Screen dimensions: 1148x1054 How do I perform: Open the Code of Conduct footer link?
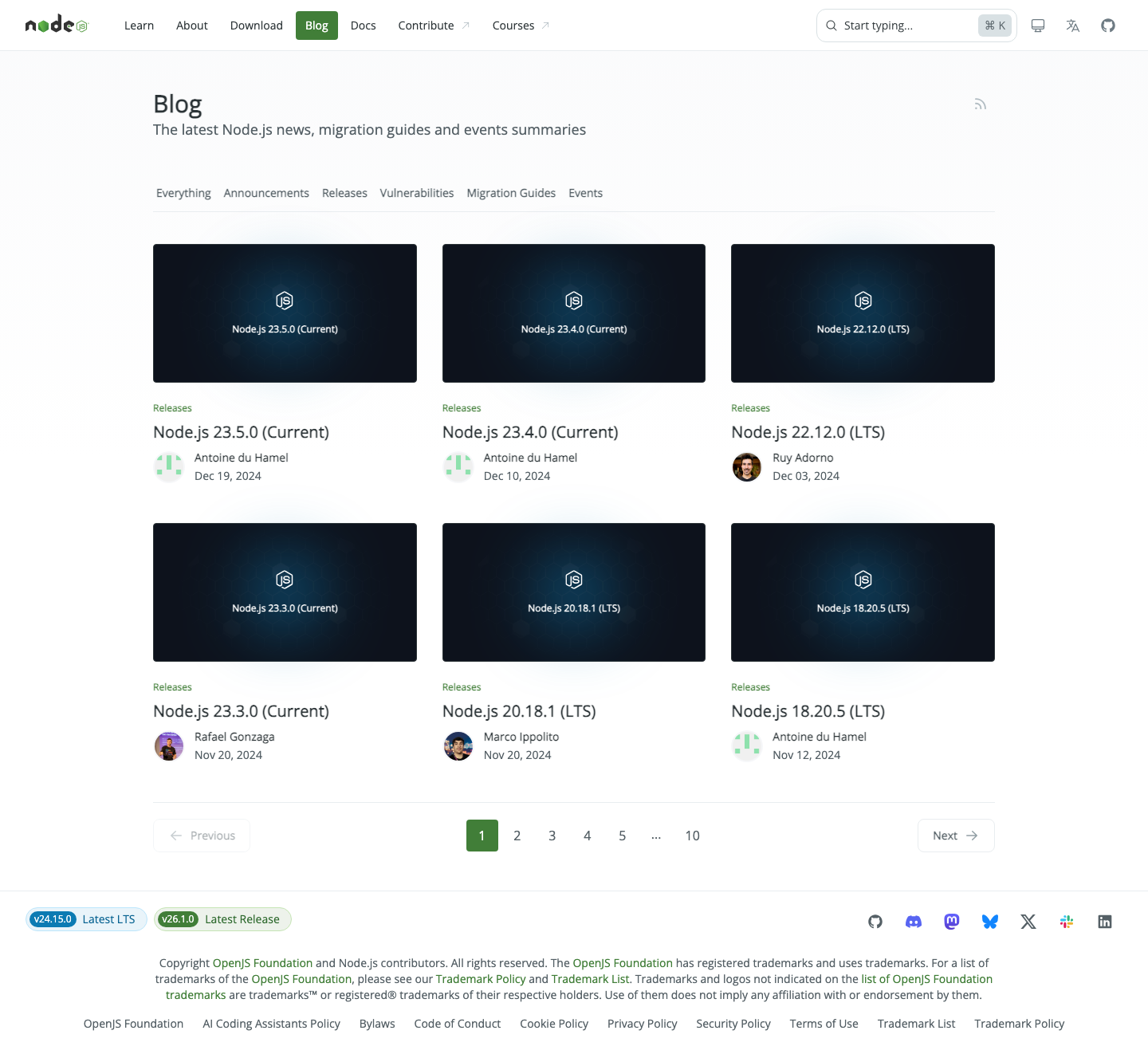coord(458,1024)
